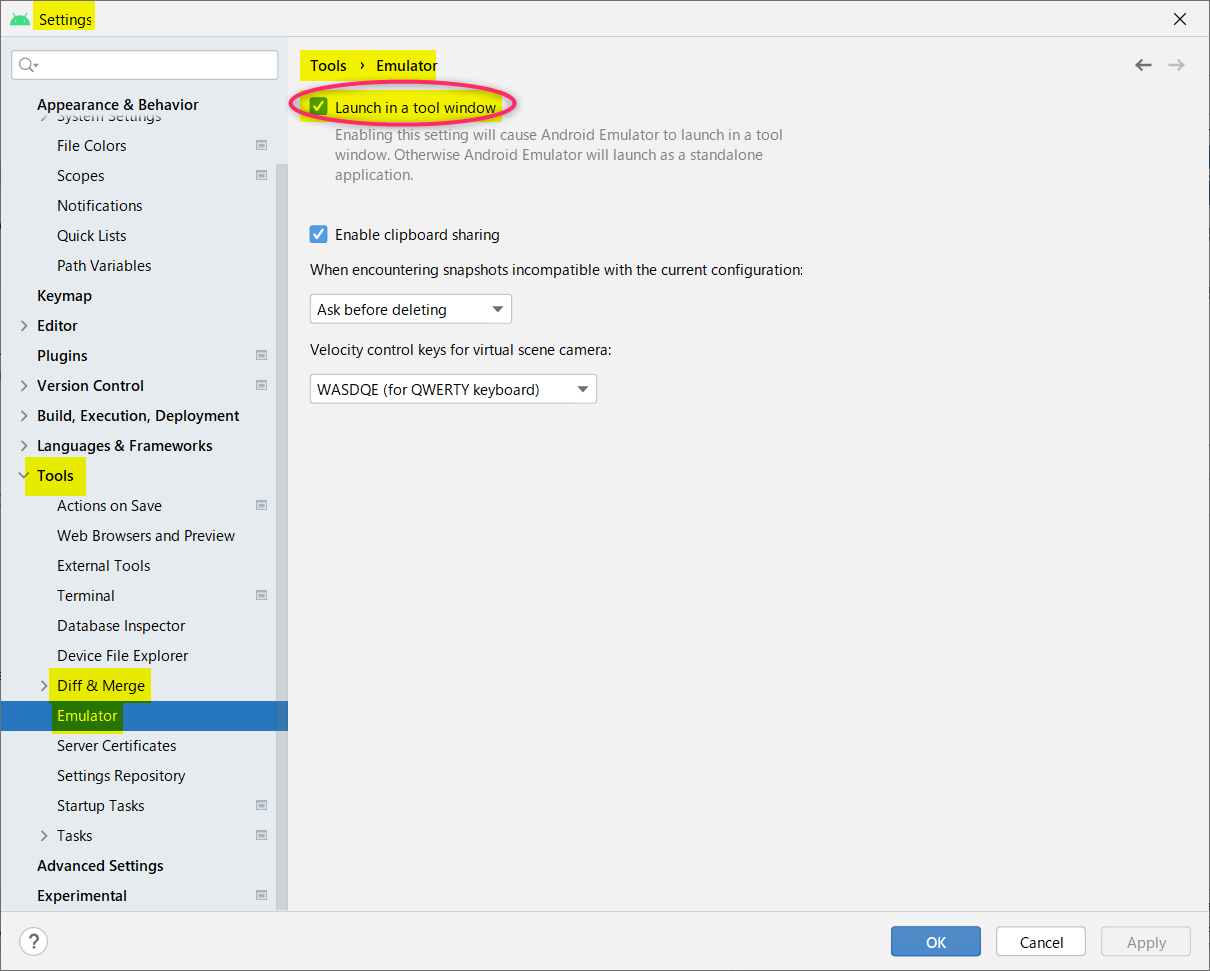Click the Android icon in the title bar

(19, 17)
